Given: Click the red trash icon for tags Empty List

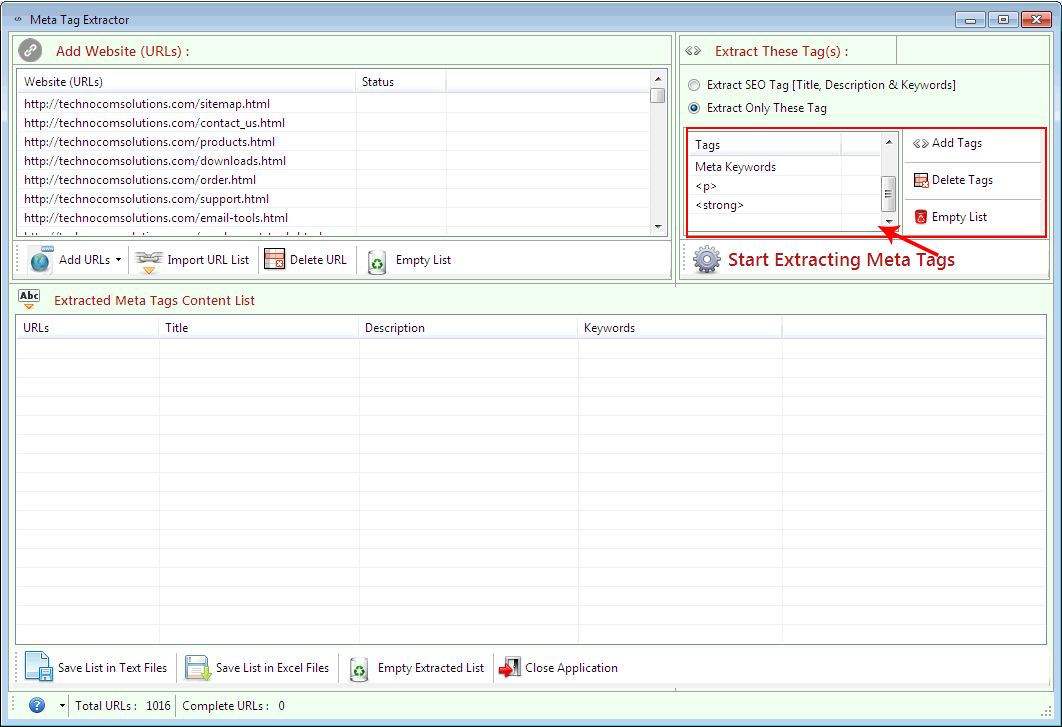Looking at the screenshot, I should (920, 217).
